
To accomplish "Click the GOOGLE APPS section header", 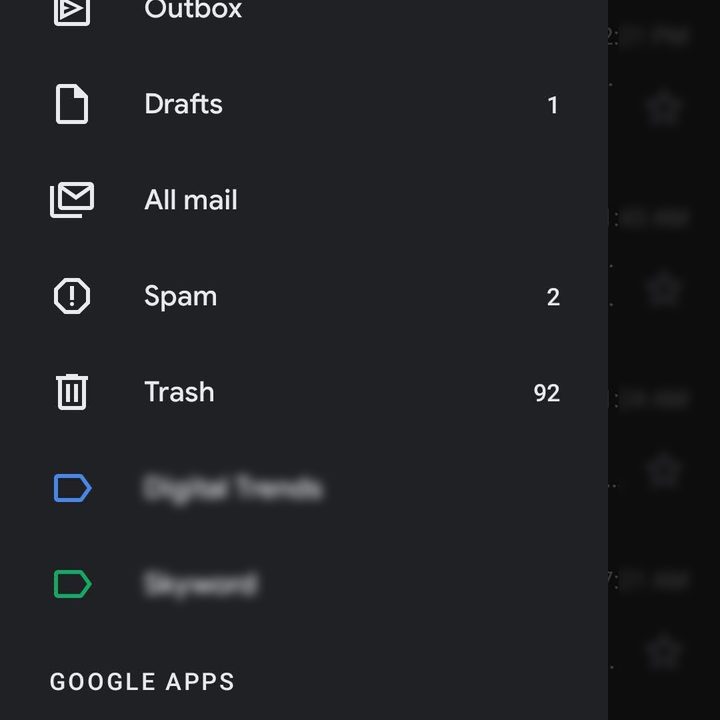I will tap(142, 682).
